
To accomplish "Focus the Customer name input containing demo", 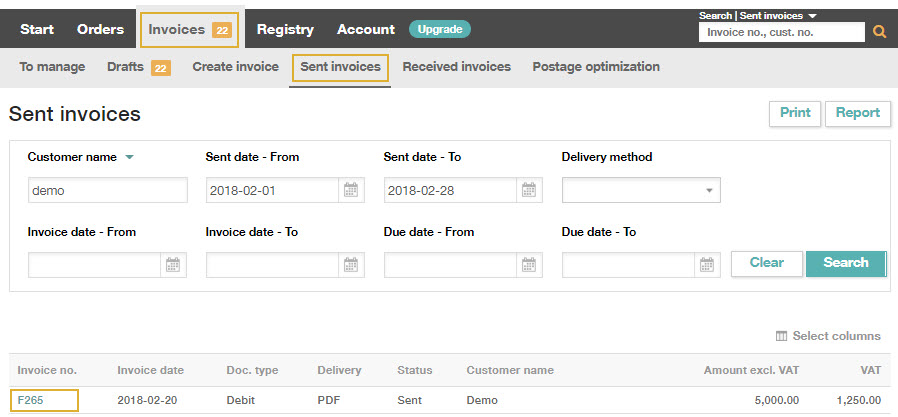I will (108, 190).
